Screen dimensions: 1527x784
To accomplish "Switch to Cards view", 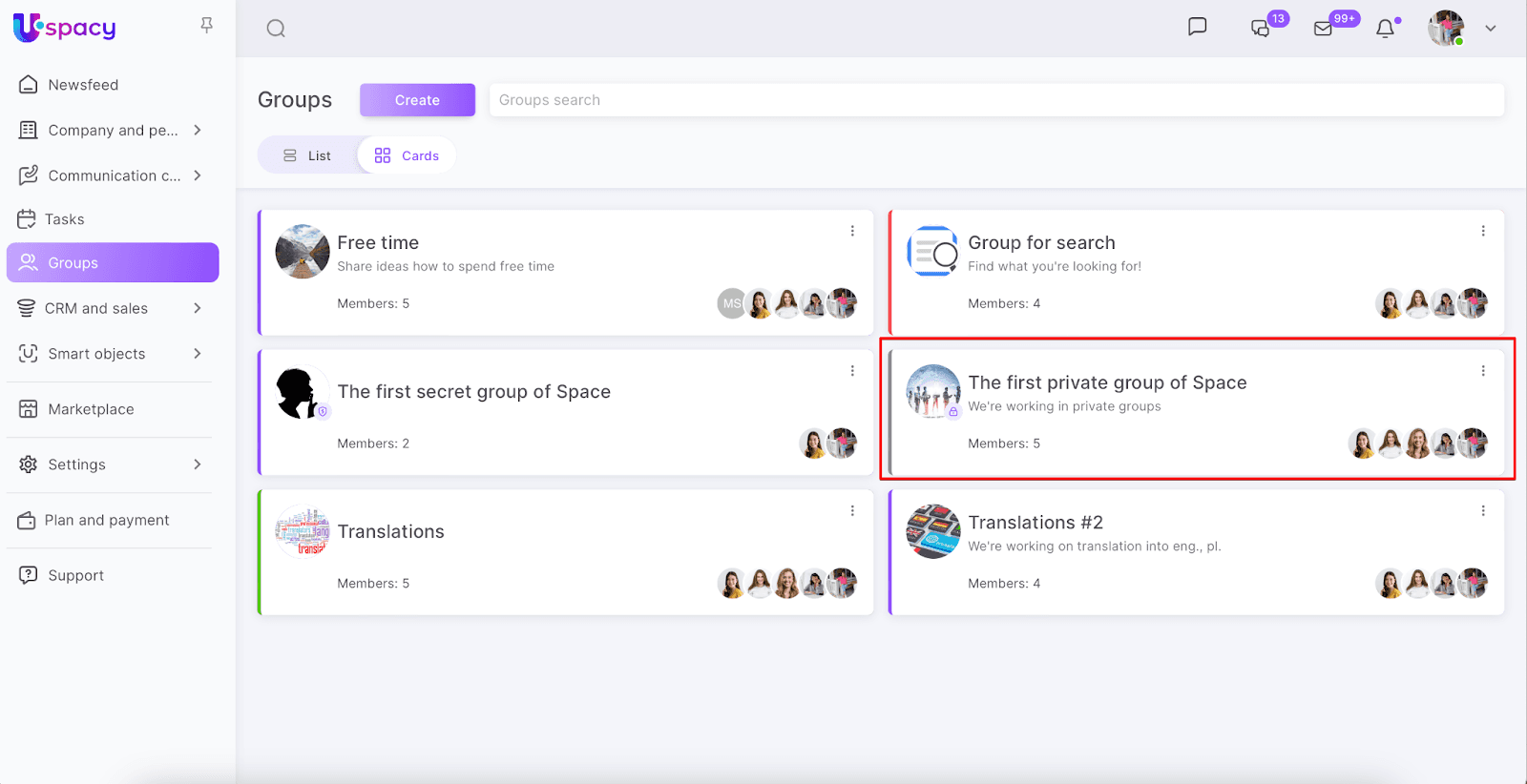I will (x=408, y=155).
